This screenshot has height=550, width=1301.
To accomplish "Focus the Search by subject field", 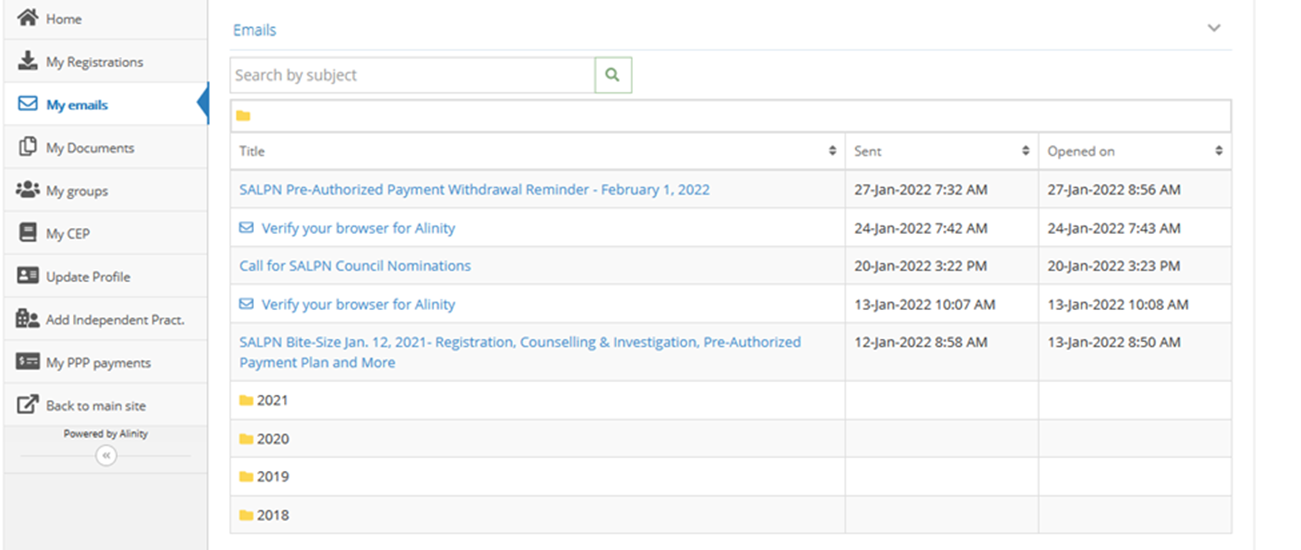I will pyautogui.click(x=413, y=75).
